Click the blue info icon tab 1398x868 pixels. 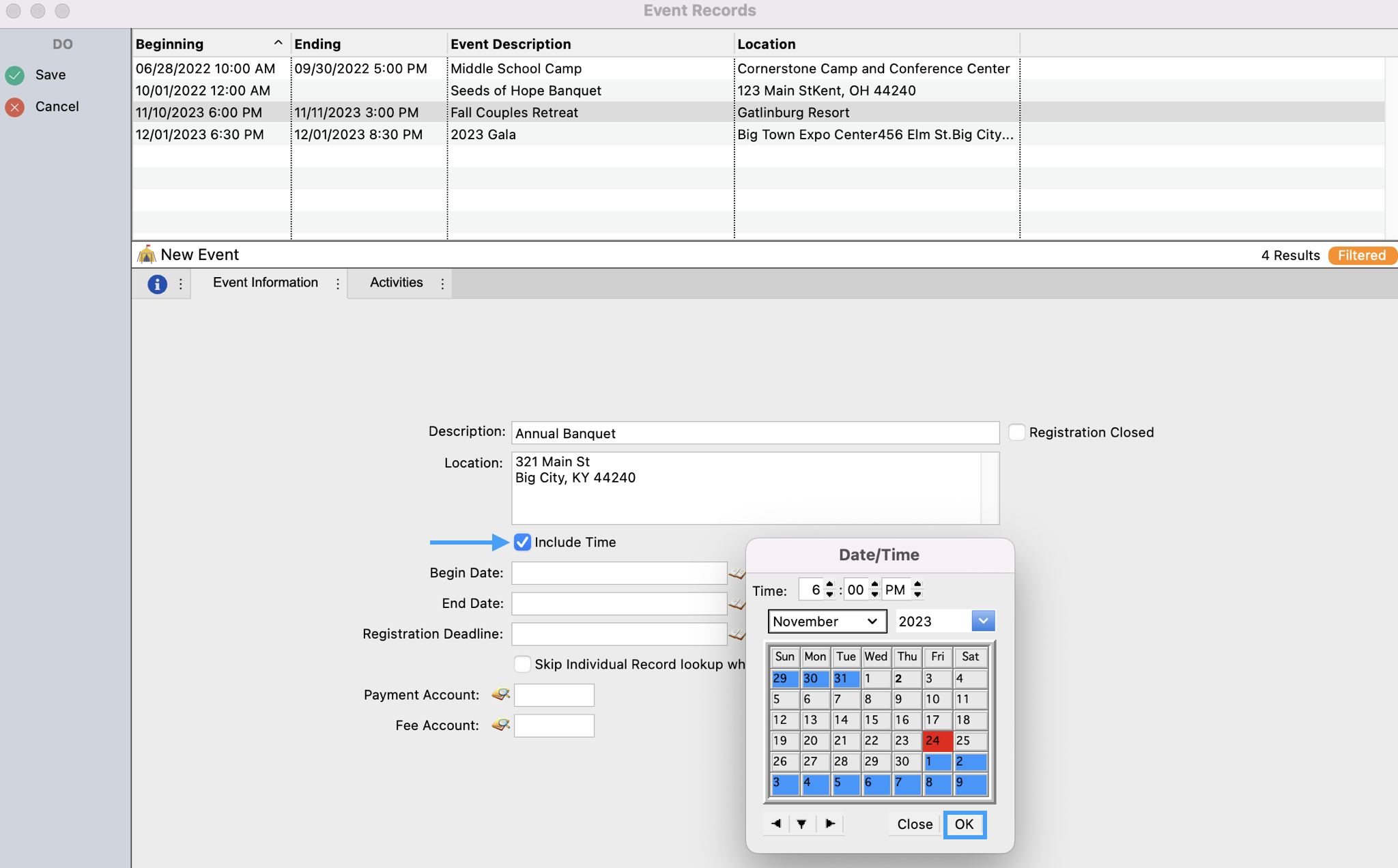[x=157, y=284]
